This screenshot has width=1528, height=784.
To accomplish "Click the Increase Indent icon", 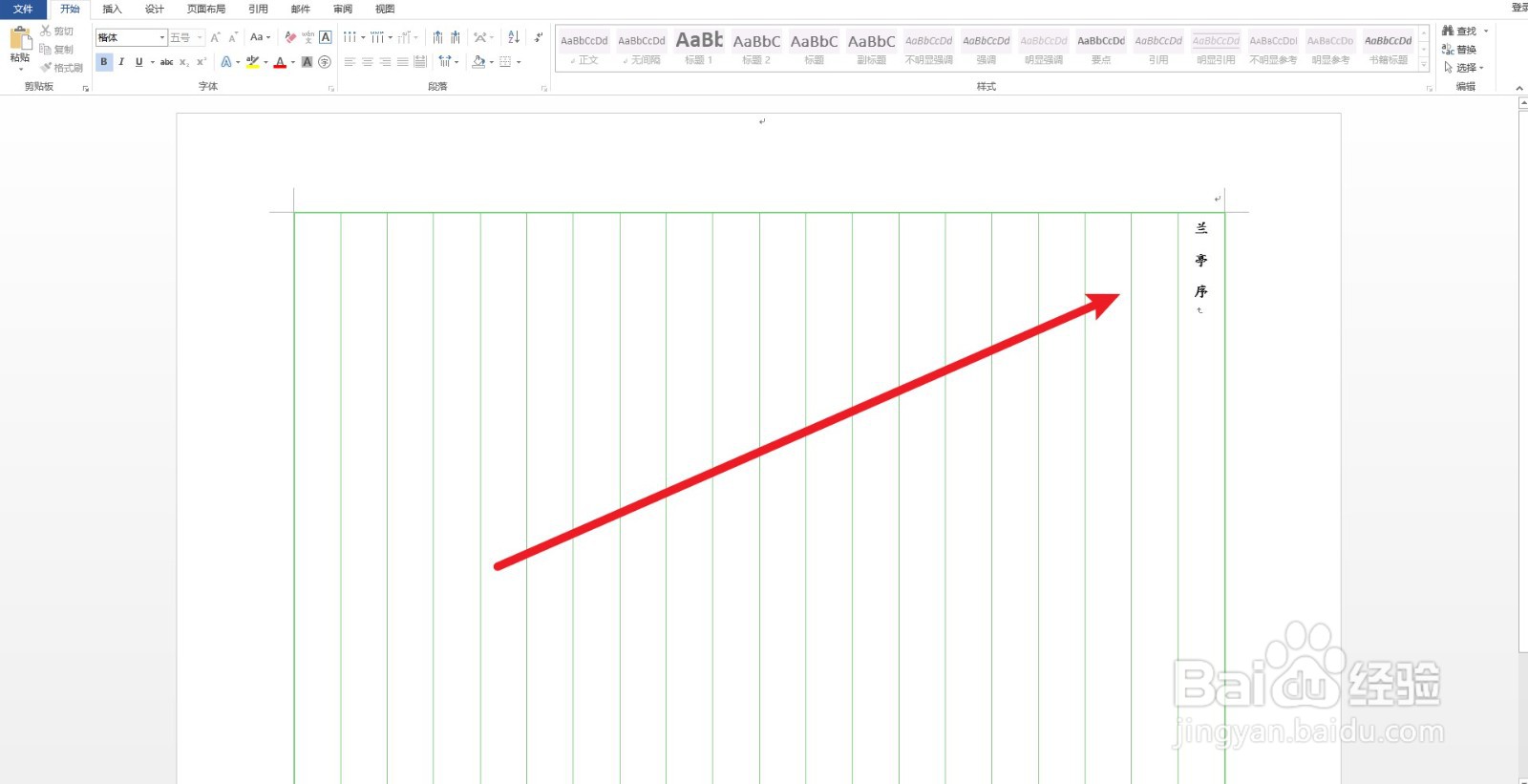I will tap(456, 37).
